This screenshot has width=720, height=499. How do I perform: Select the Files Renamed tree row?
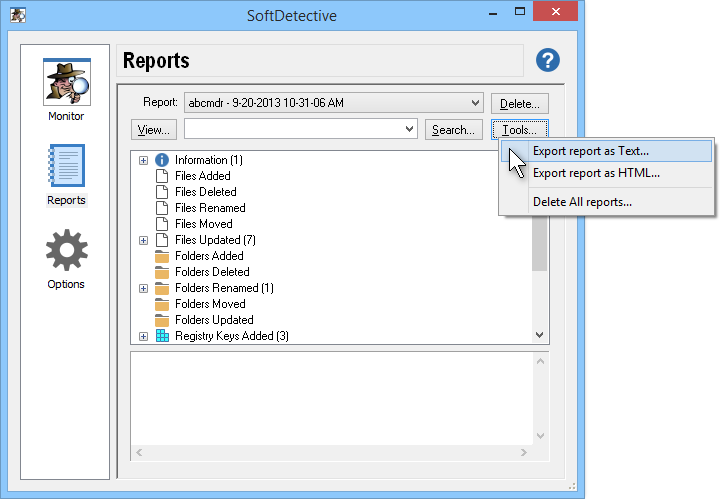(210, 208)
